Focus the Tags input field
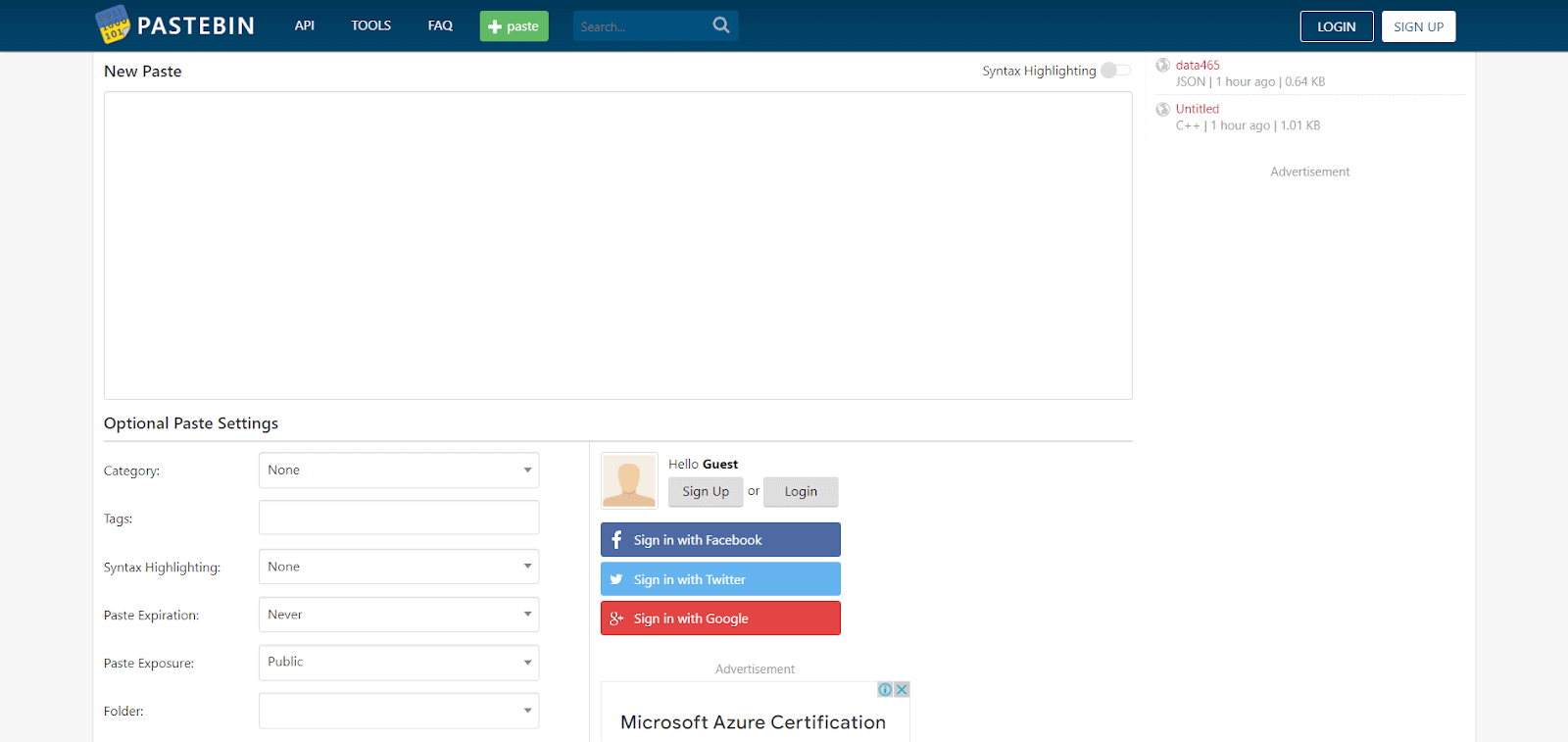 [x=399, y=518]
